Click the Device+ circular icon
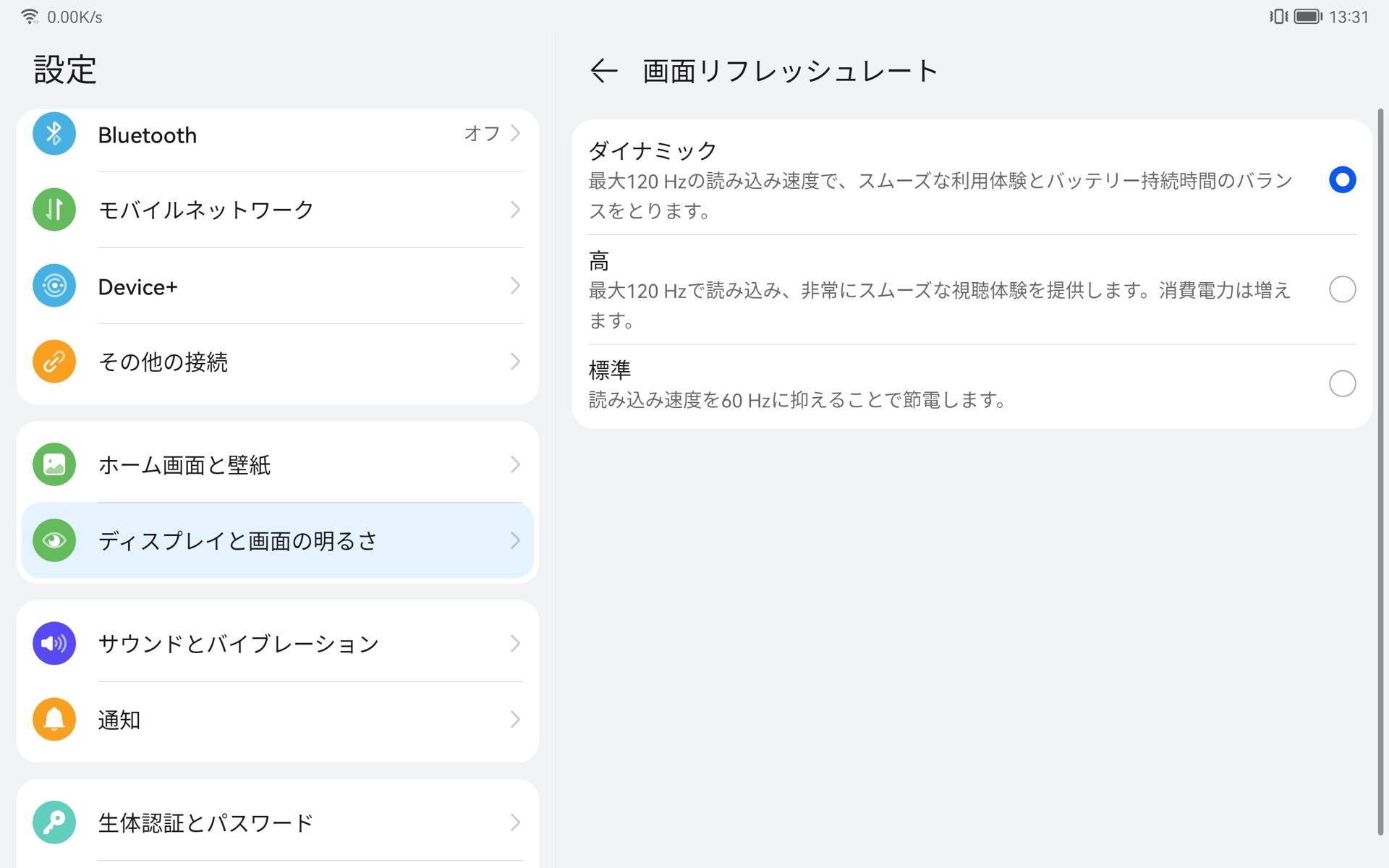 [54, 286]
